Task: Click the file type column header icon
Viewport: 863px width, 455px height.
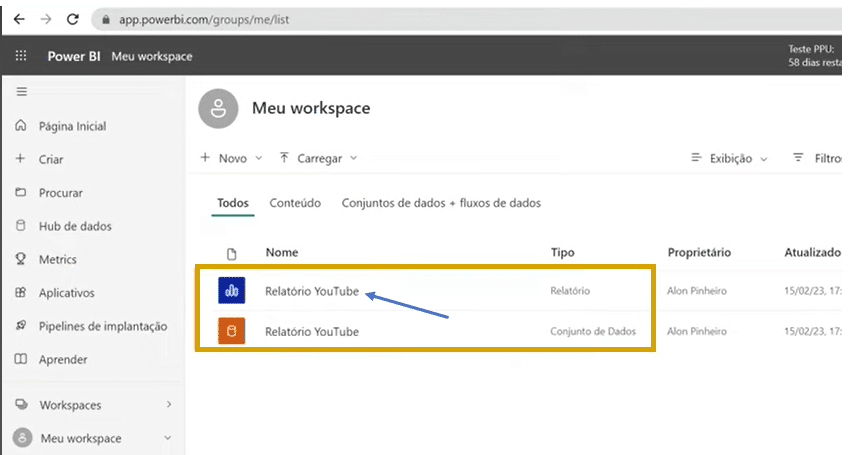Action: tap(232, 253)
